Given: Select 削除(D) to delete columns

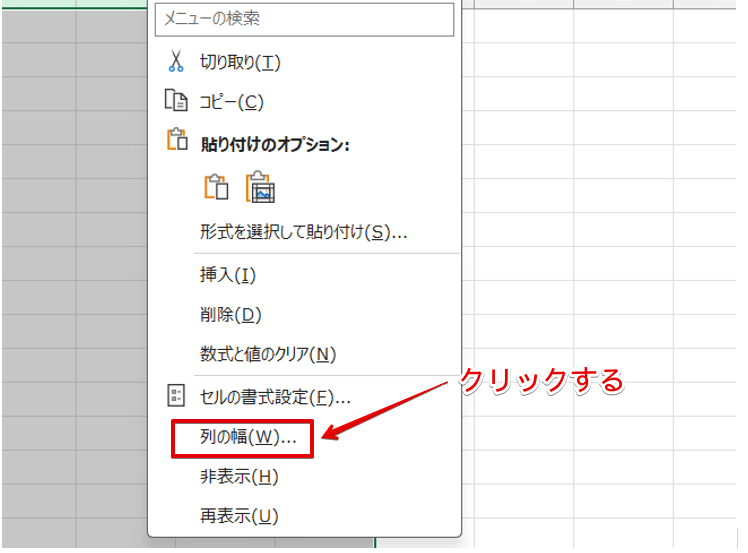Looking at the screenshot, I should click(x=230, y=315).
